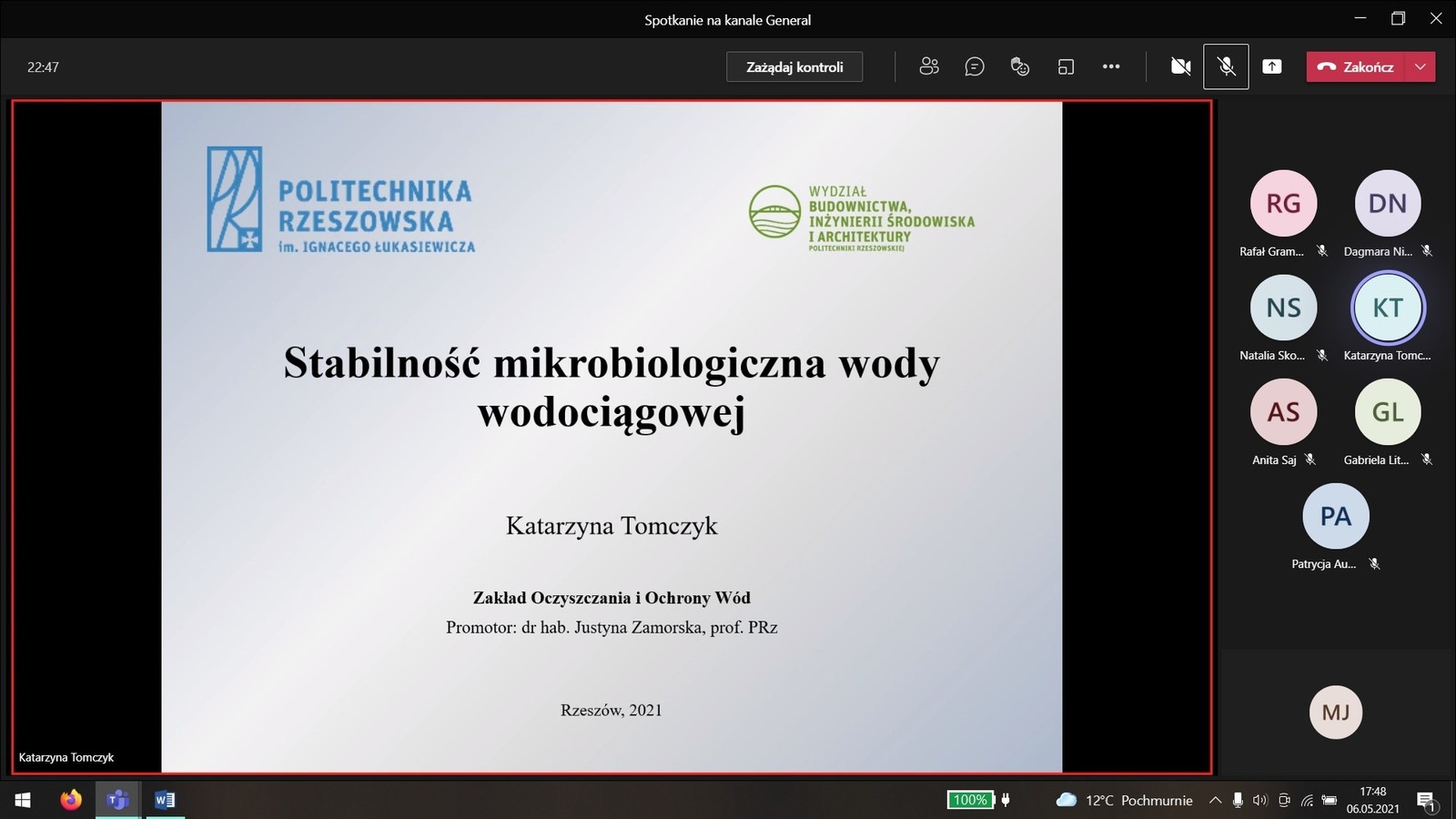Open the reactions icon
The height and width of the screenshot is (819, 1456).
1020,66
